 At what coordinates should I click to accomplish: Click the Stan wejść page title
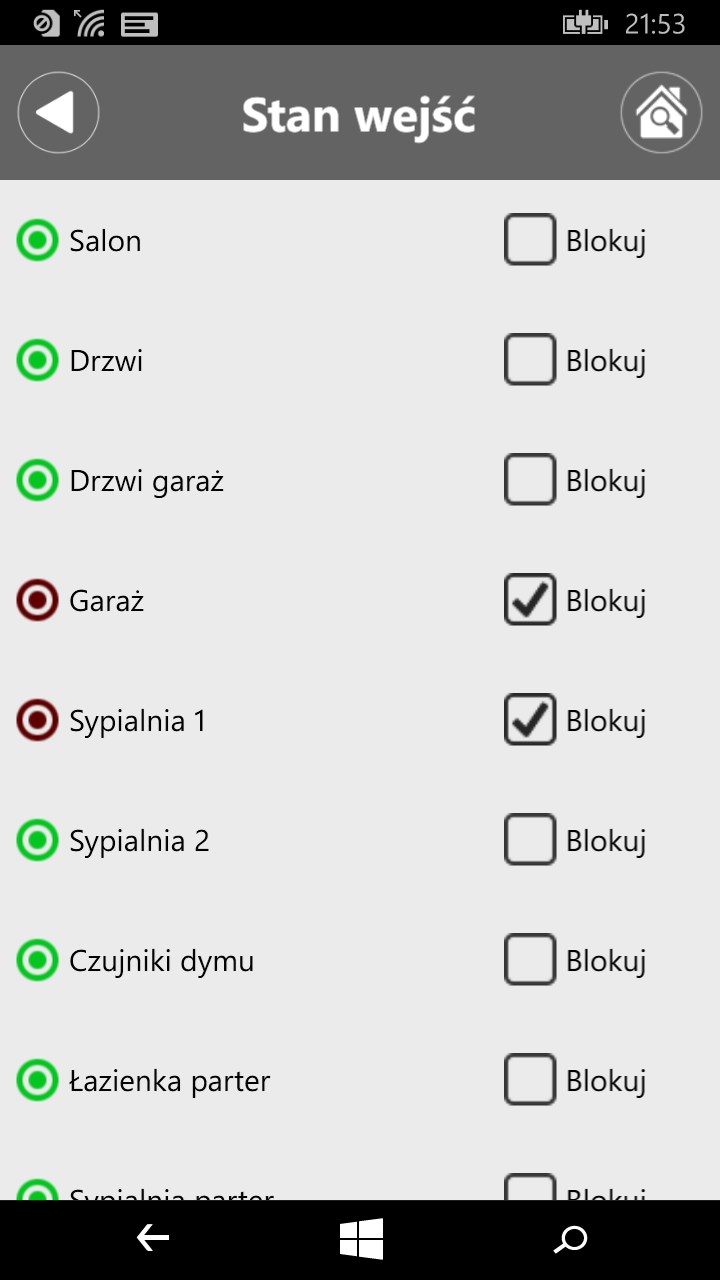click(x=358, y=115)
